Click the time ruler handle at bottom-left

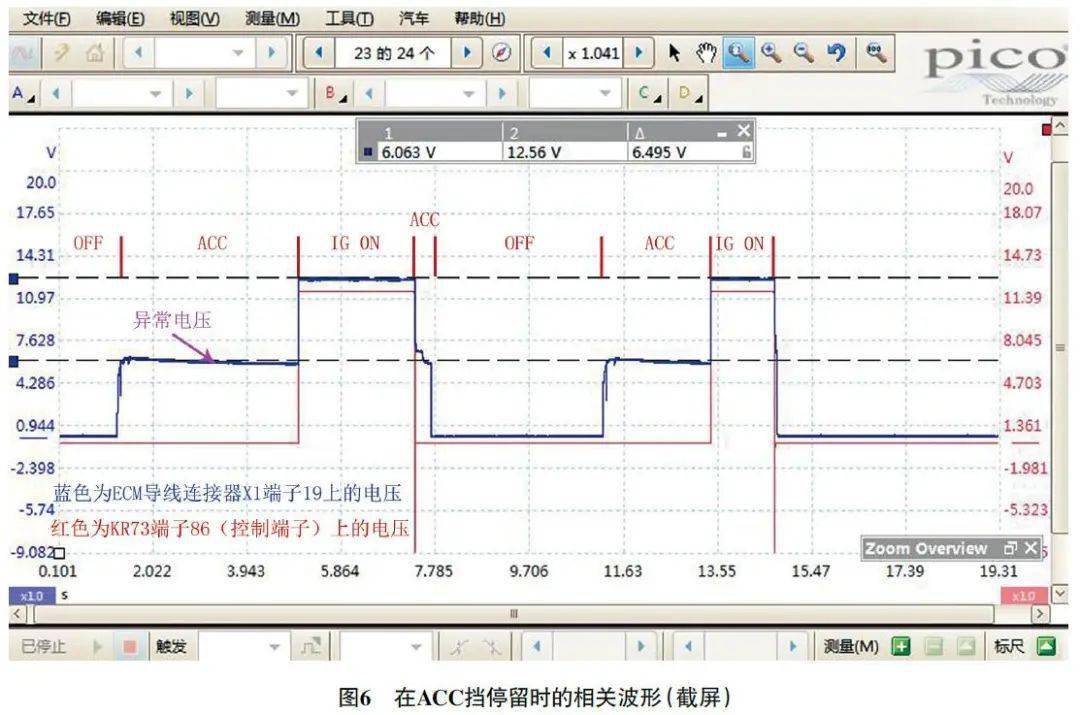59,552
